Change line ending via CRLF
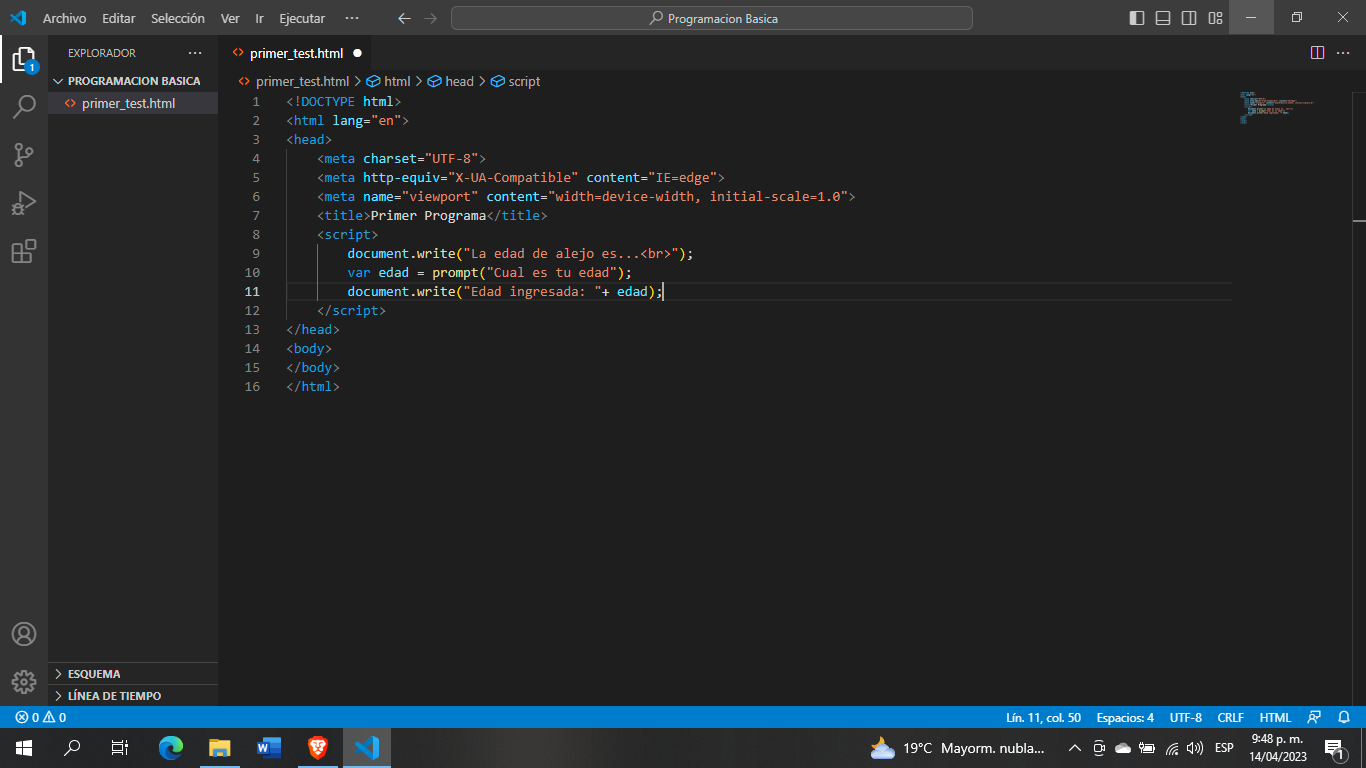1366x768 pixels. [x=1230, y=717]
